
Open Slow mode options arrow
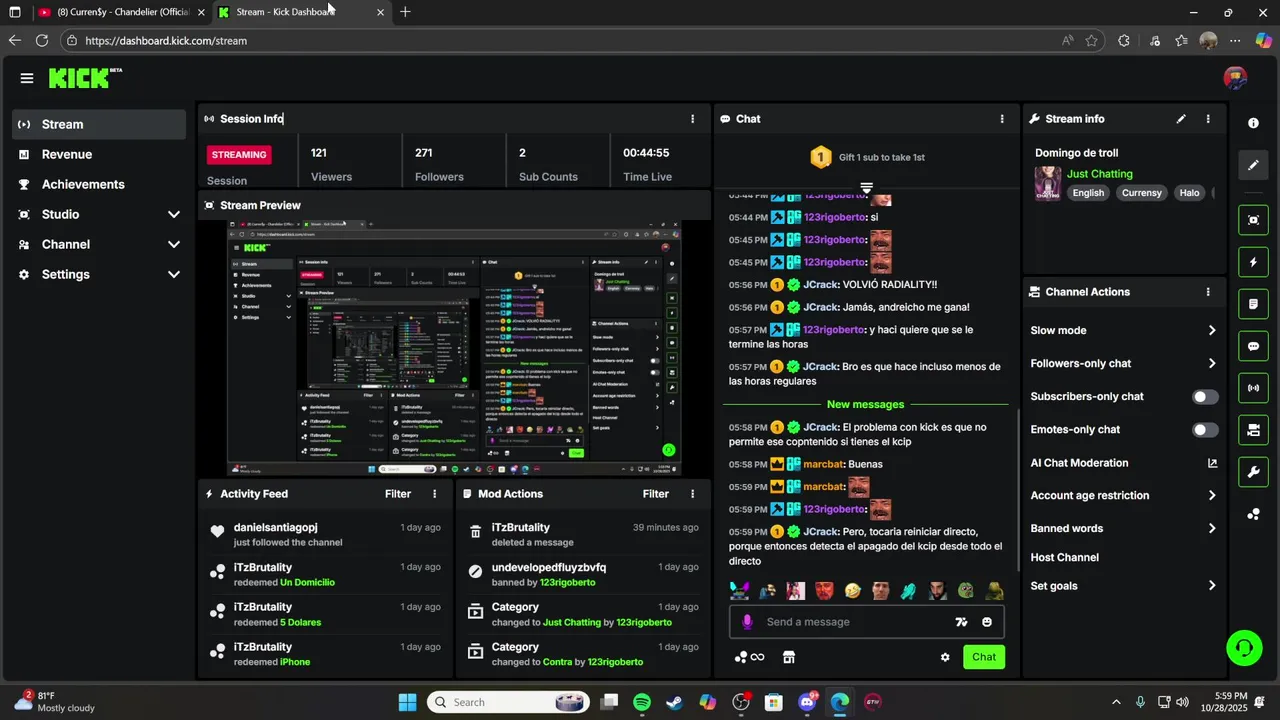pyautogui.click(x=1211, y=331)
